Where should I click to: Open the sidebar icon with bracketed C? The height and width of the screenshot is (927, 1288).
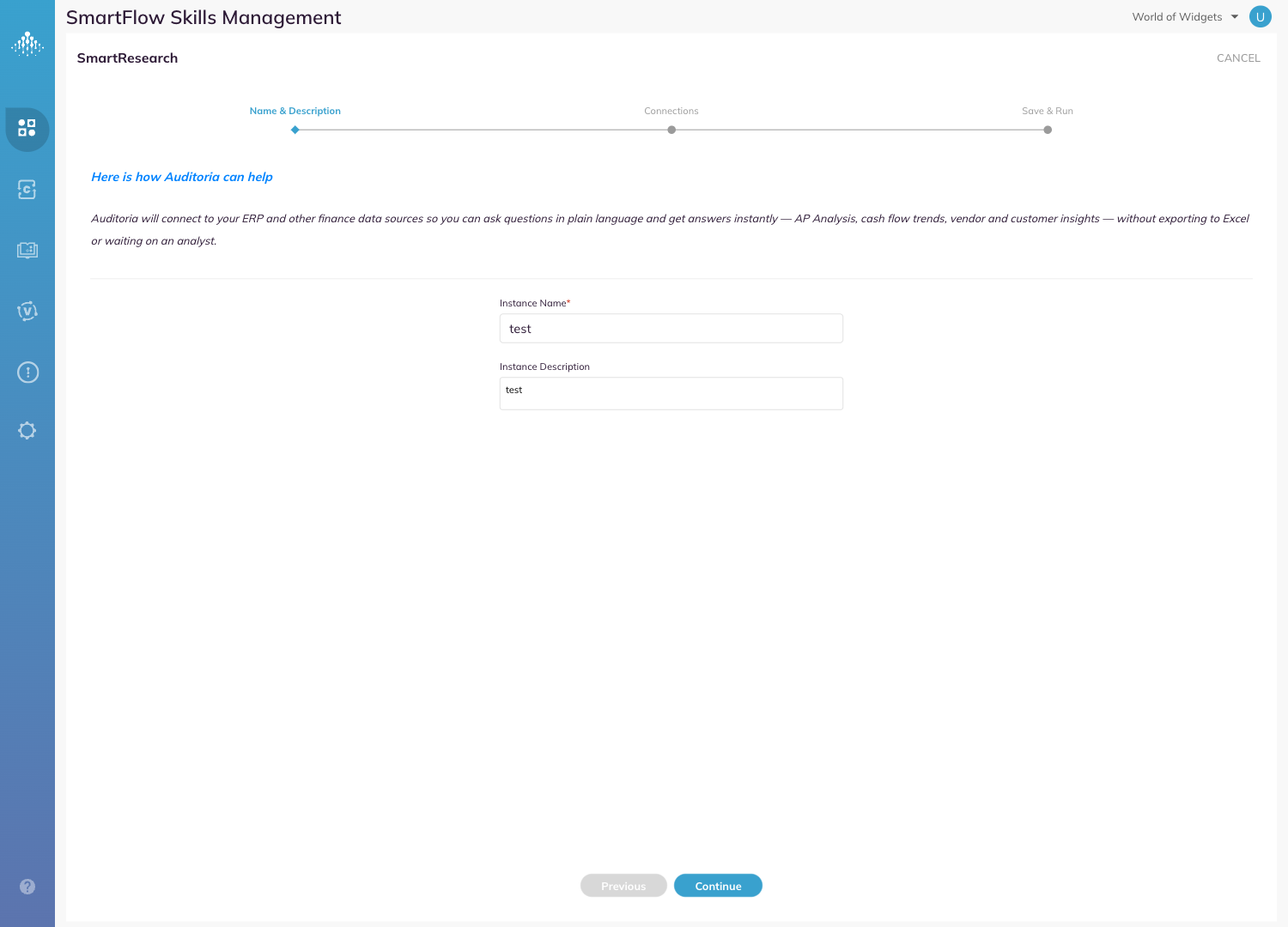point(27,190)
